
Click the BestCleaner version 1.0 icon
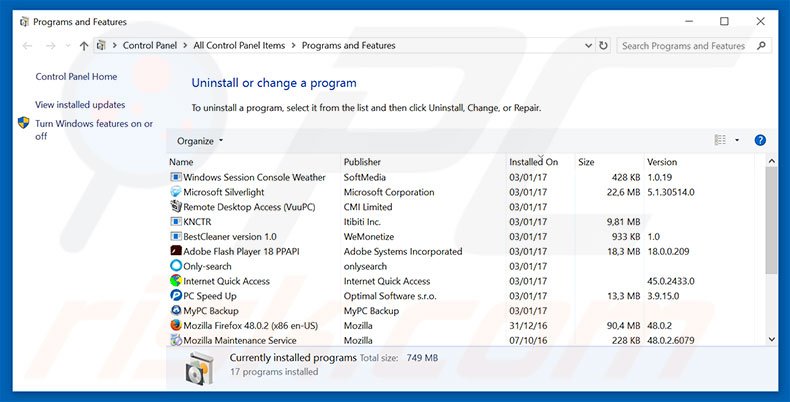pos(176,236)
